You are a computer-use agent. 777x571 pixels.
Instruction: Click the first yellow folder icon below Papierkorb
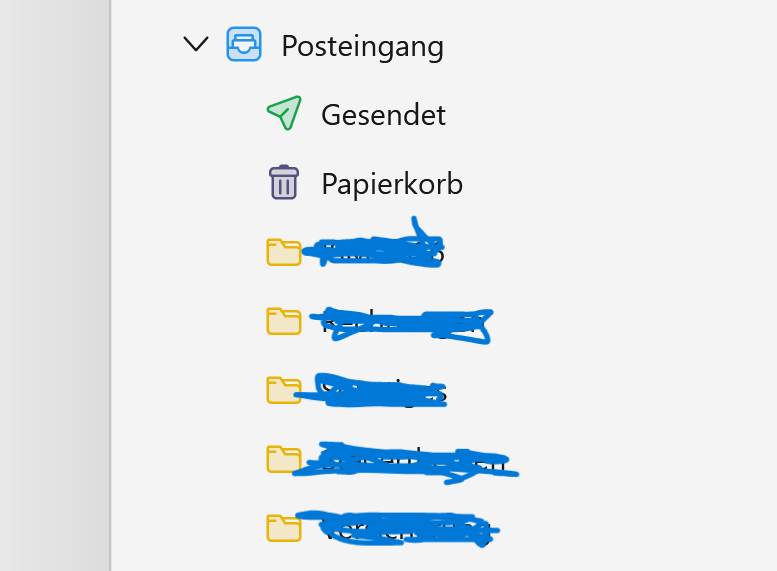click(284, 252)
